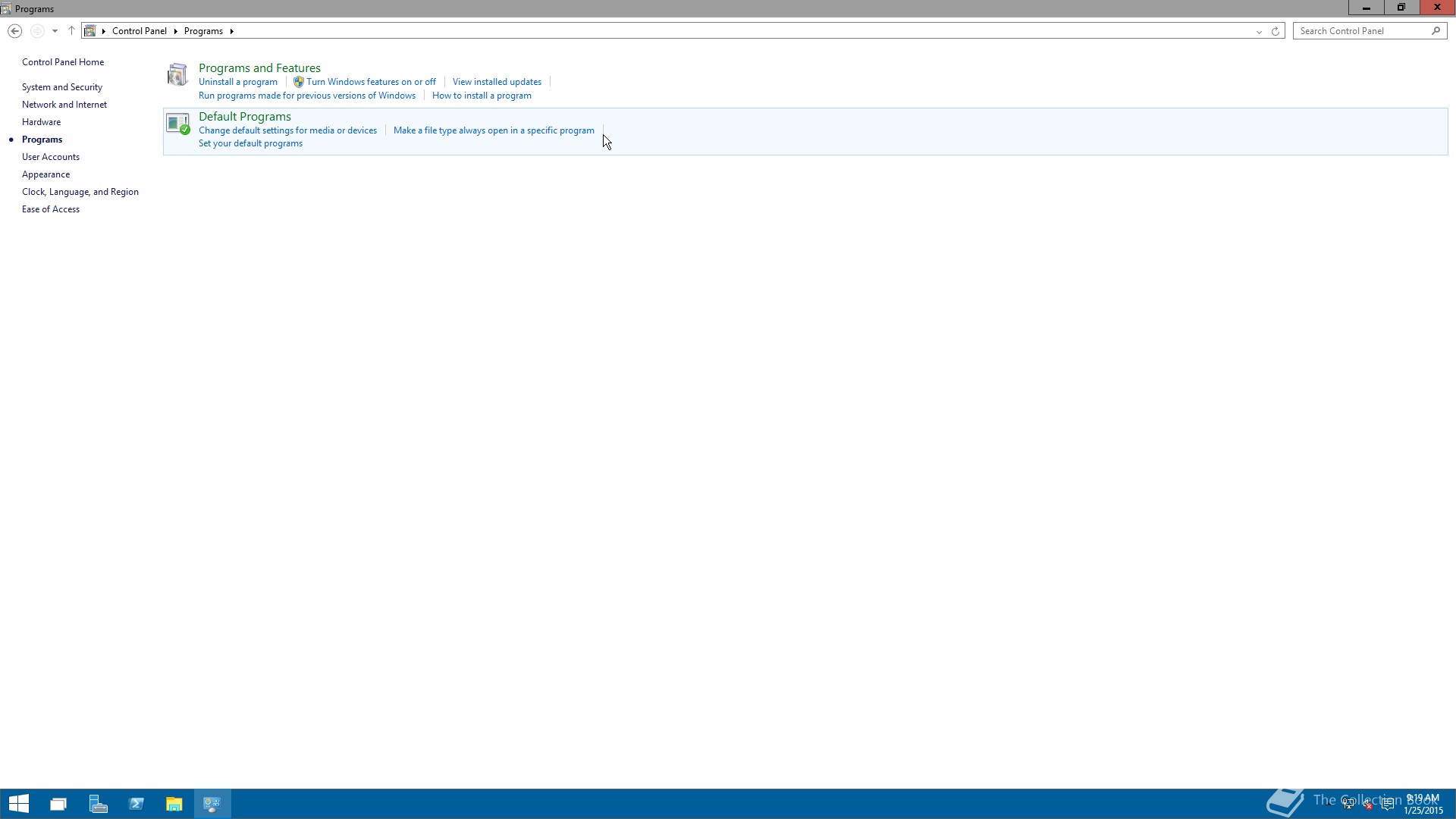The height and width of the screenshot is (819, 1456).
Task: Open File Explorer from the taskbar
Action: [x=174, y=804]
